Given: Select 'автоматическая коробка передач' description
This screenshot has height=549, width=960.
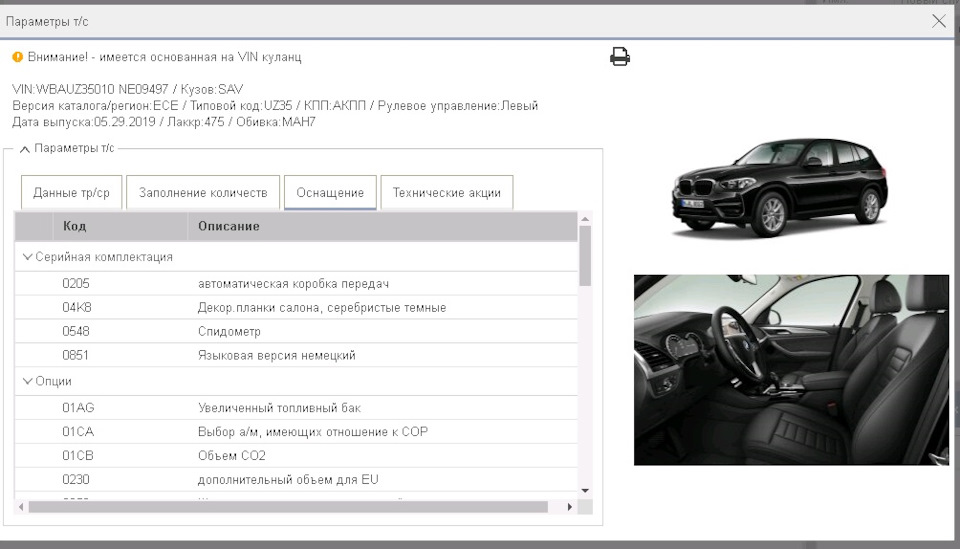Looking at the screenshot, I should pos(293,283).
